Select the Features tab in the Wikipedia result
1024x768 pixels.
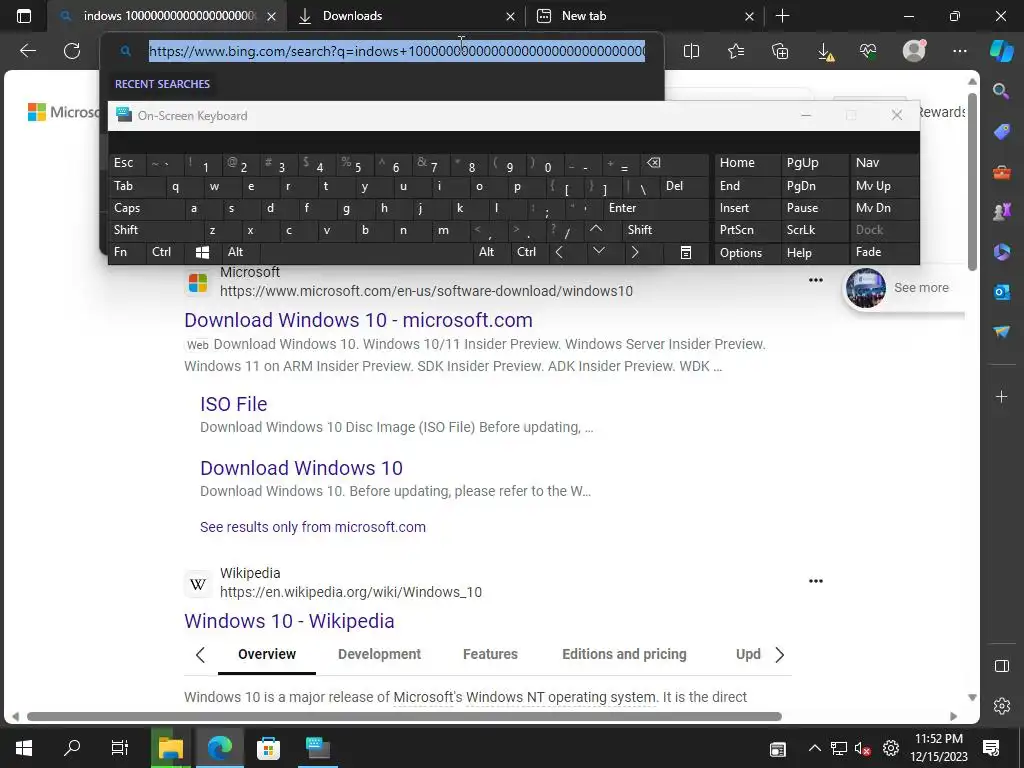point(490,654)
